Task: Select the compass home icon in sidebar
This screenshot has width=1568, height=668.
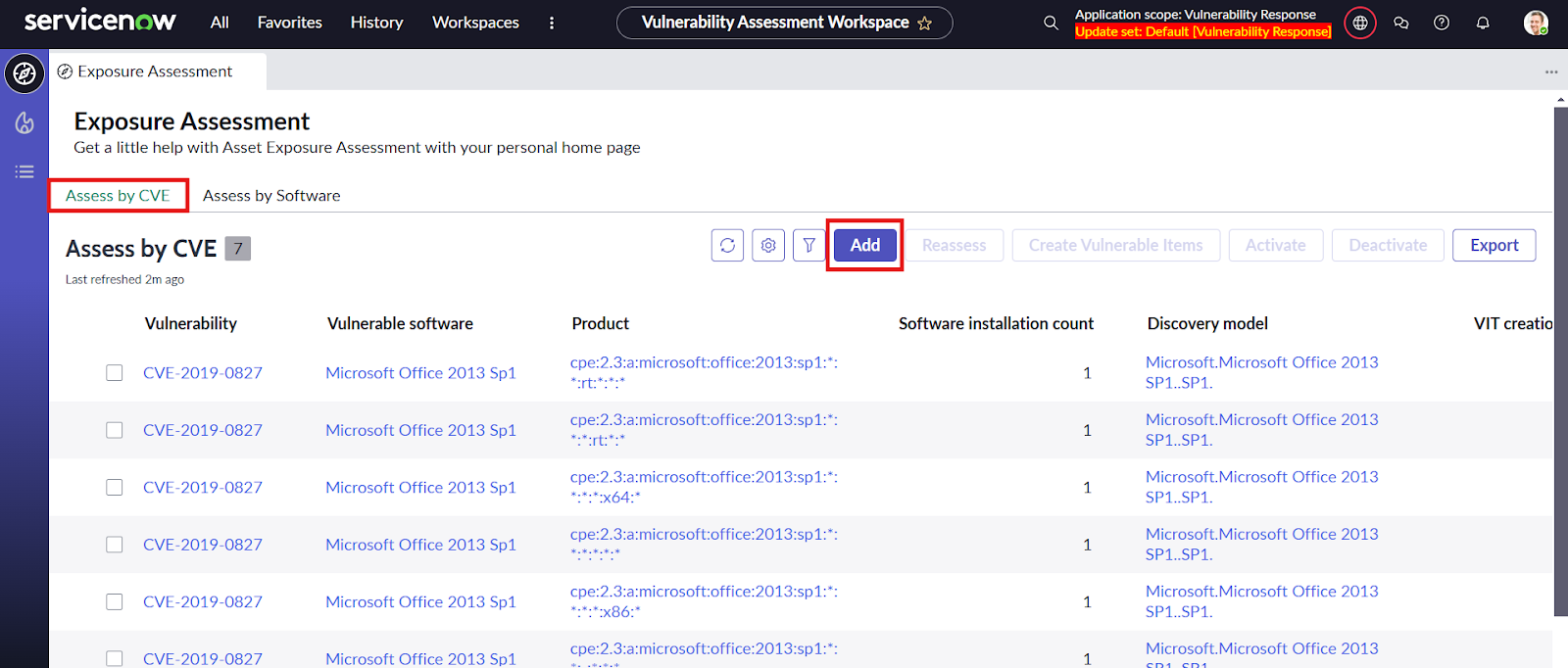Action: pyautogui.click(x=24, y=73)
